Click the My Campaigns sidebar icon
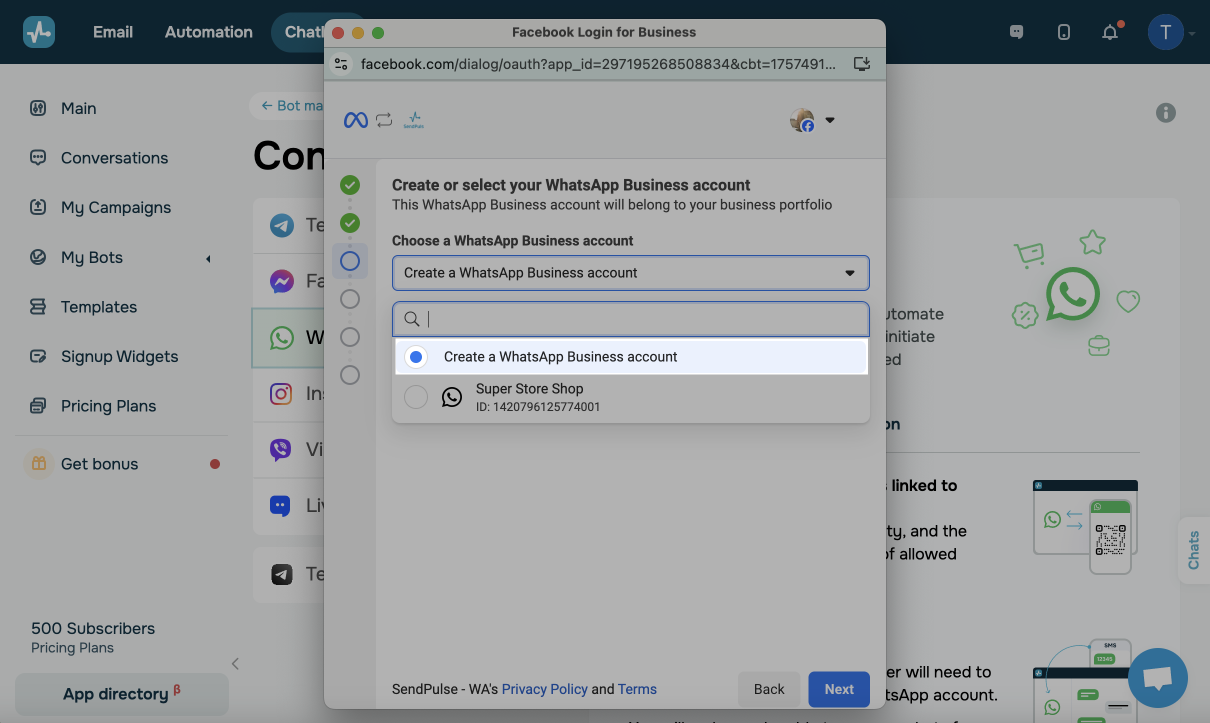 (38, 207)
